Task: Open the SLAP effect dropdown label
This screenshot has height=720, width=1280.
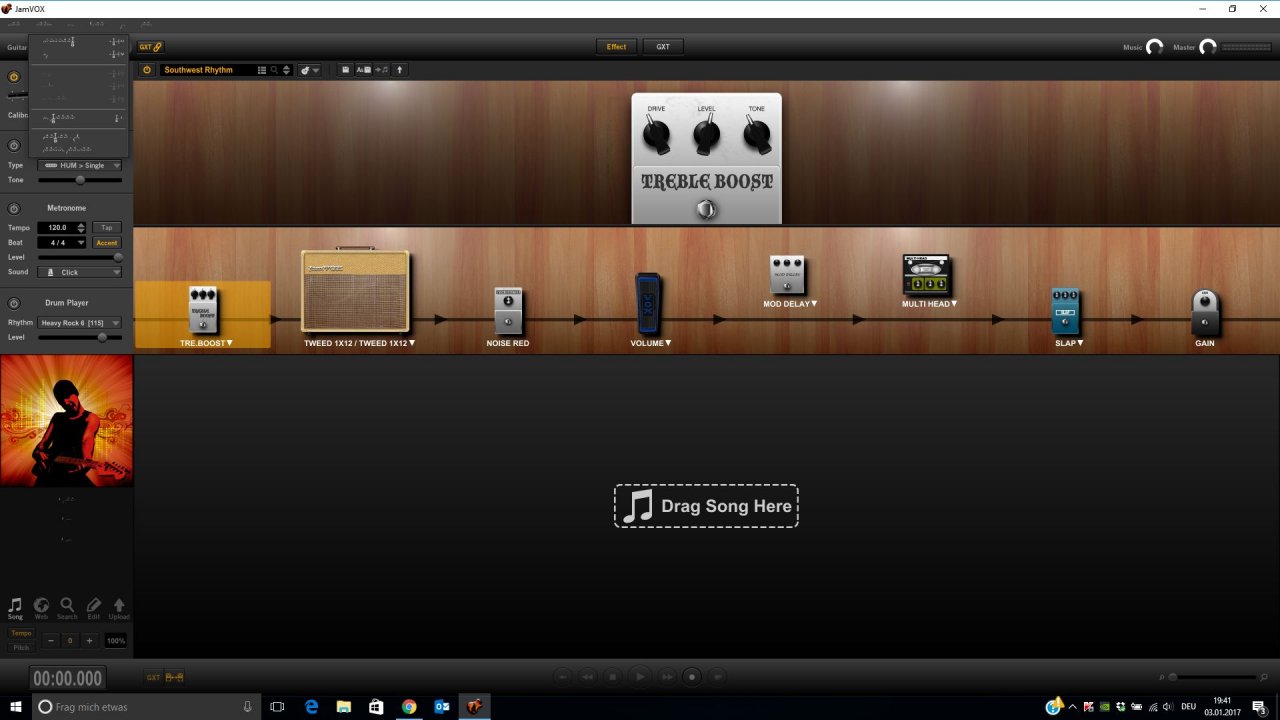Action: (x=1068, y=343)
